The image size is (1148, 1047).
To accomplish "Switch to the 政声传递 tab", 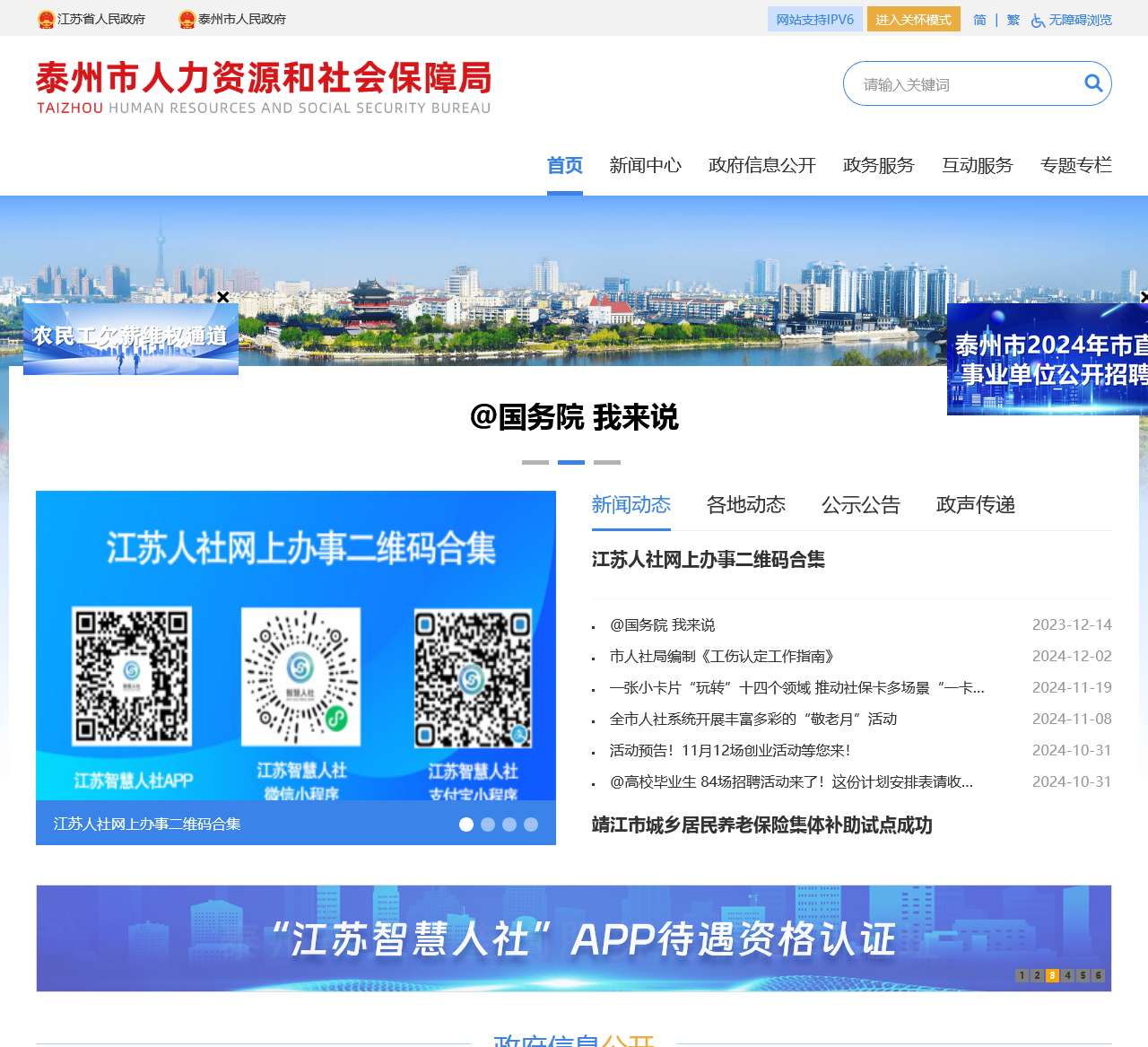I will [x=976, y=505].
